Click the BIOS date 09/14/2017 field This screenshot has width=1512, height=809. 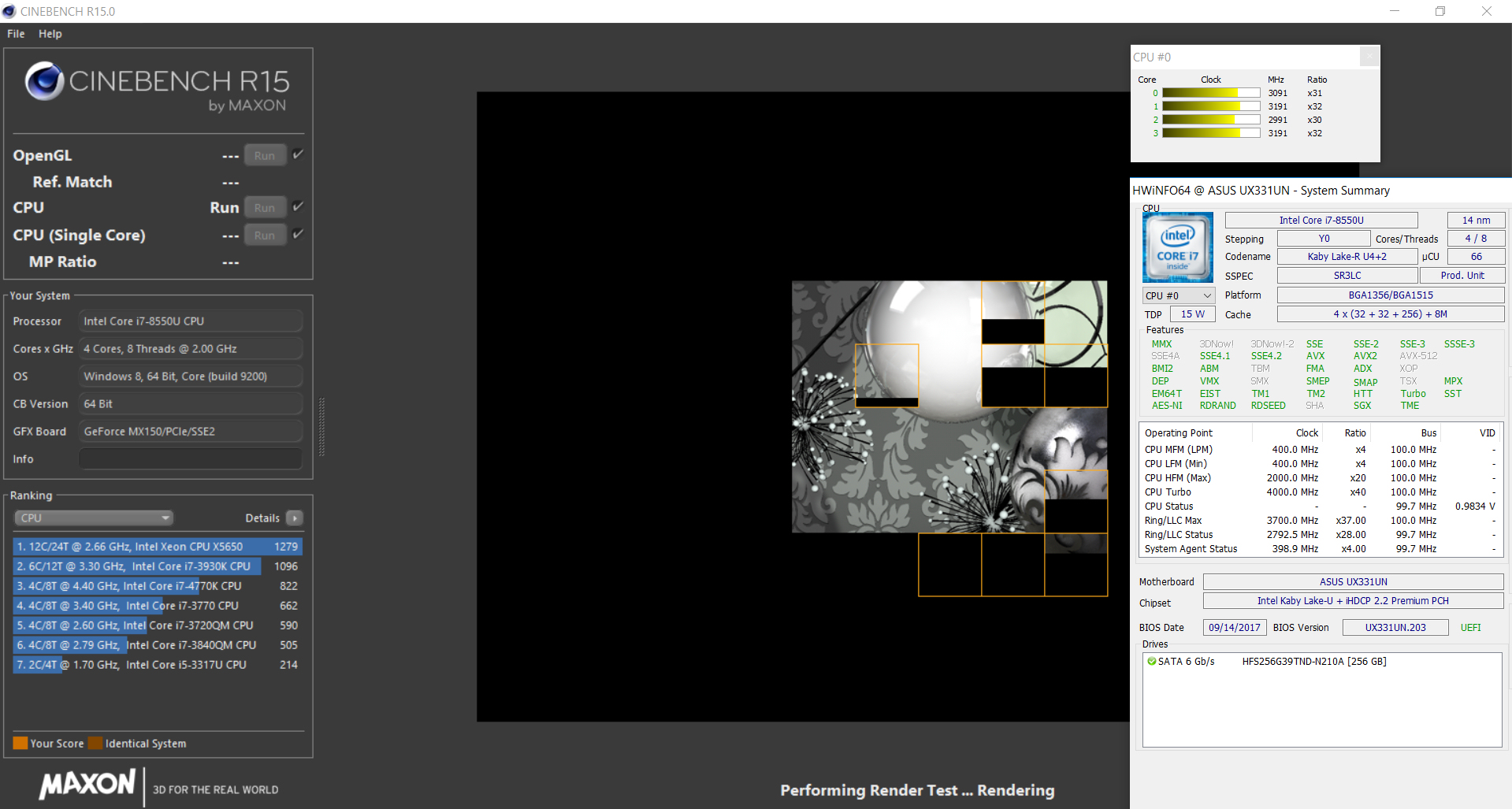click(1235, 628)
